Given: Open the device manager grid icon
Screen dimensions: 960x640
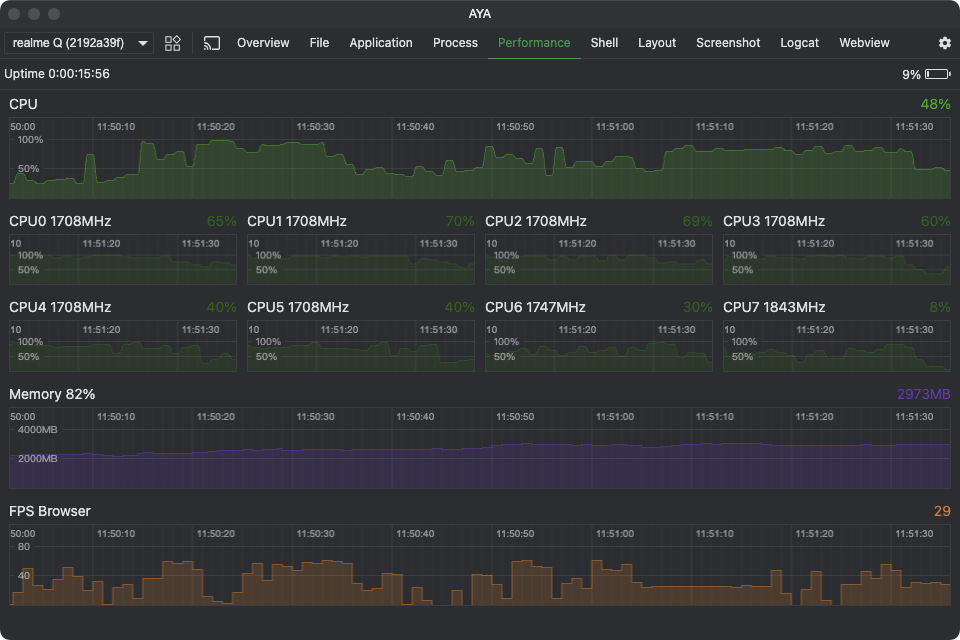Looking at the screenshot, I should coord(173,43).
